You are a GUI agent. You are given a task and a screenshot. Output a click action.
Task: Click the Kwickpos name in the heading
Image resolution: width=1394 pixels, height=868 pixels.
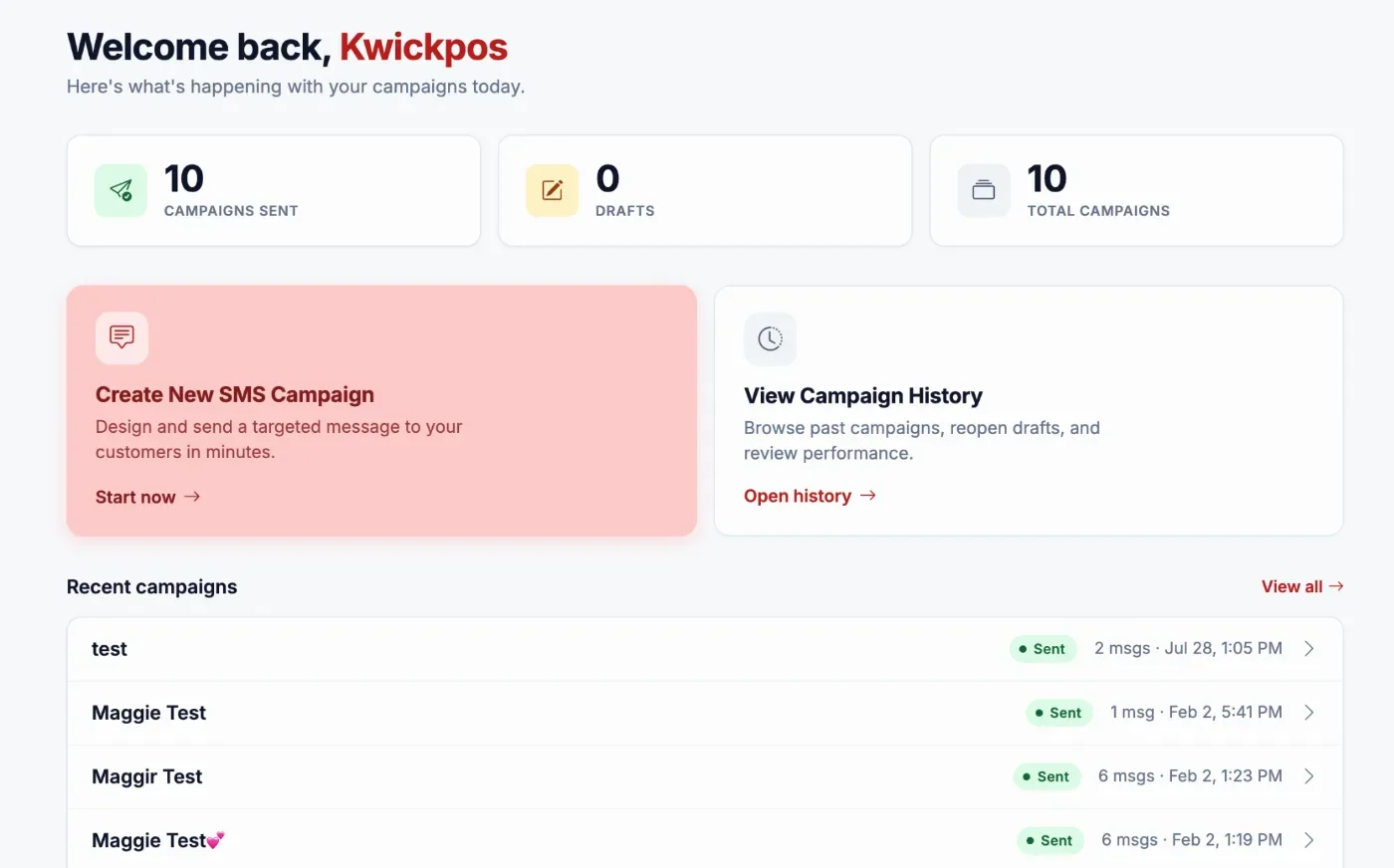click(423, 47)
